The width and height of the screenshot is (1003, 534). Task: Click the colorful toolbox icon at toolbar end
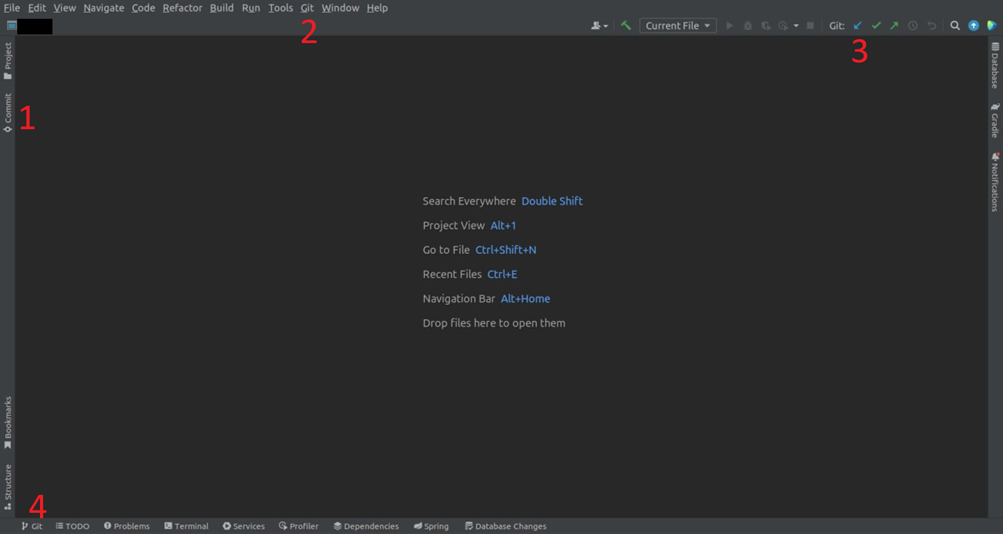991,26
